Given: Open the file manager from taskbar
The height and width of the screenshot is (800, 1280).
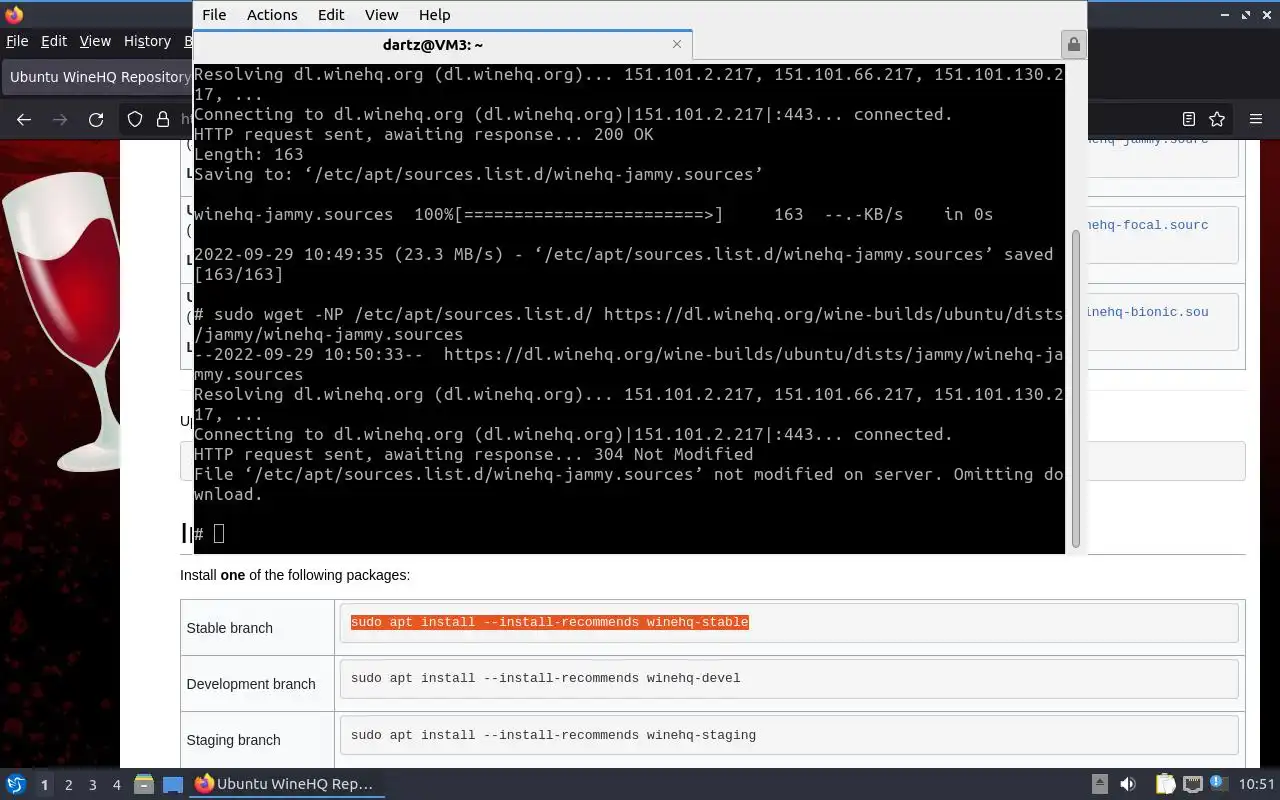Looking at the screenshot, I should click(143, 785).
